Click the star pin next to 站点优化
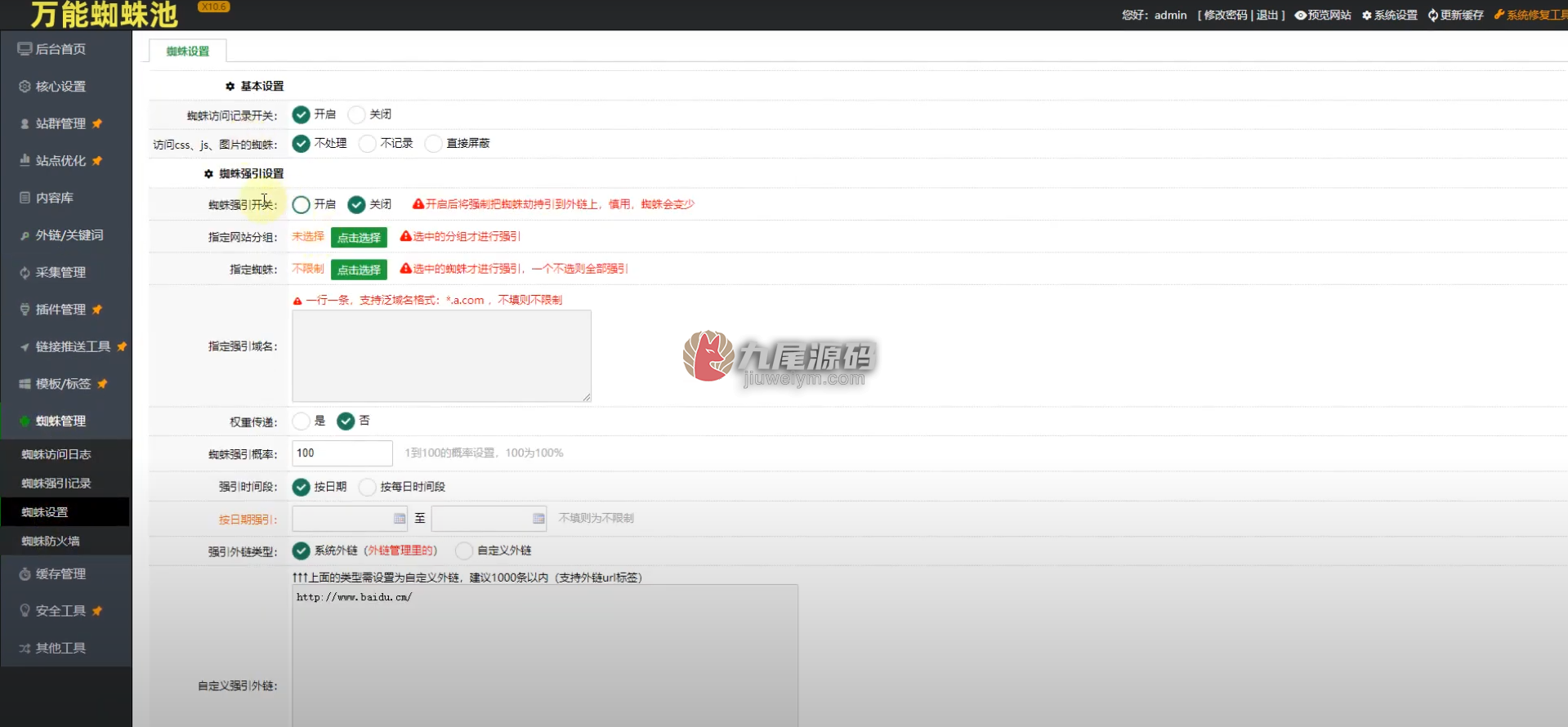Image resolution: width=1568 pixels, height=727 pixels. pyautogui.click(x=97, y=161)
